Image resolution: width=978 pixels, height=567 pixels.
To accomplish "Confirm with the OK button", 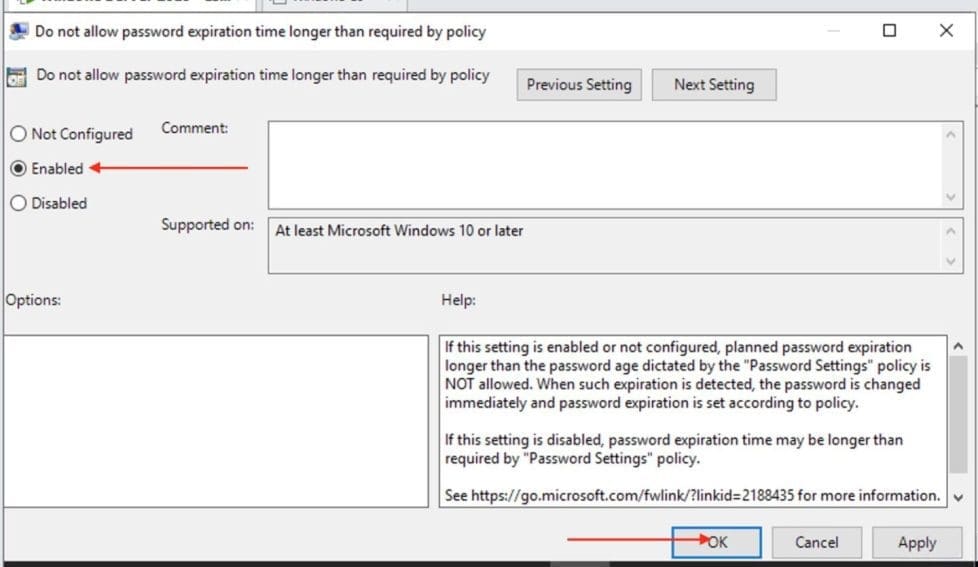I will point(716,542).
